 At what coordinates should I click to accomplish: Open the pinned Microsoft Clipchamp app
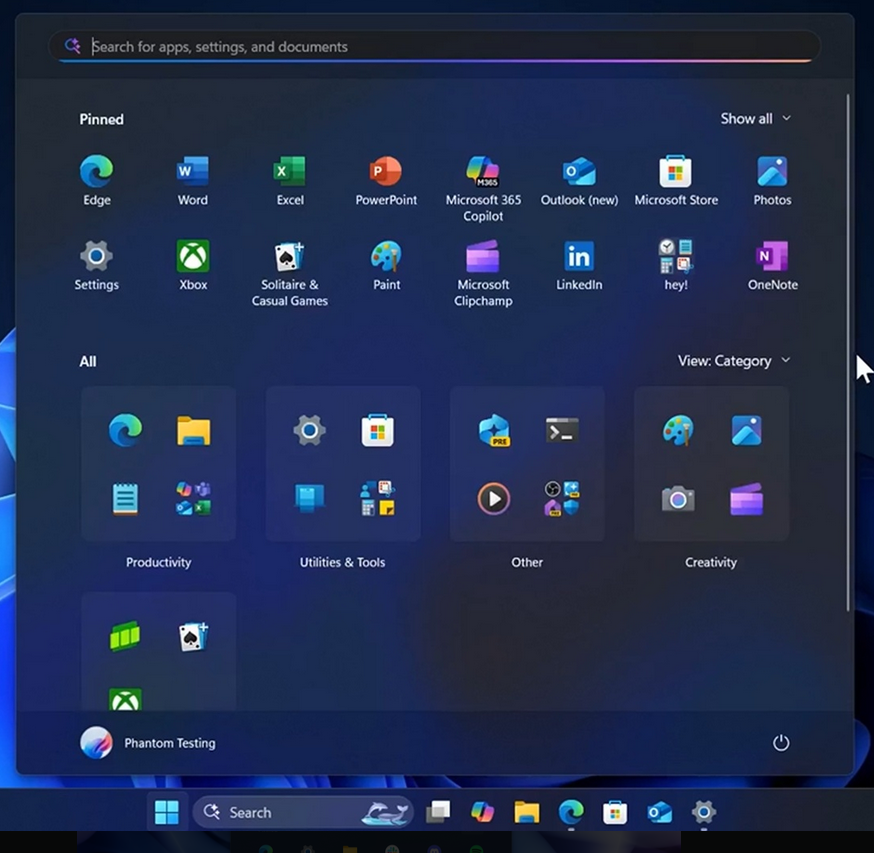[x=483, y=273]
